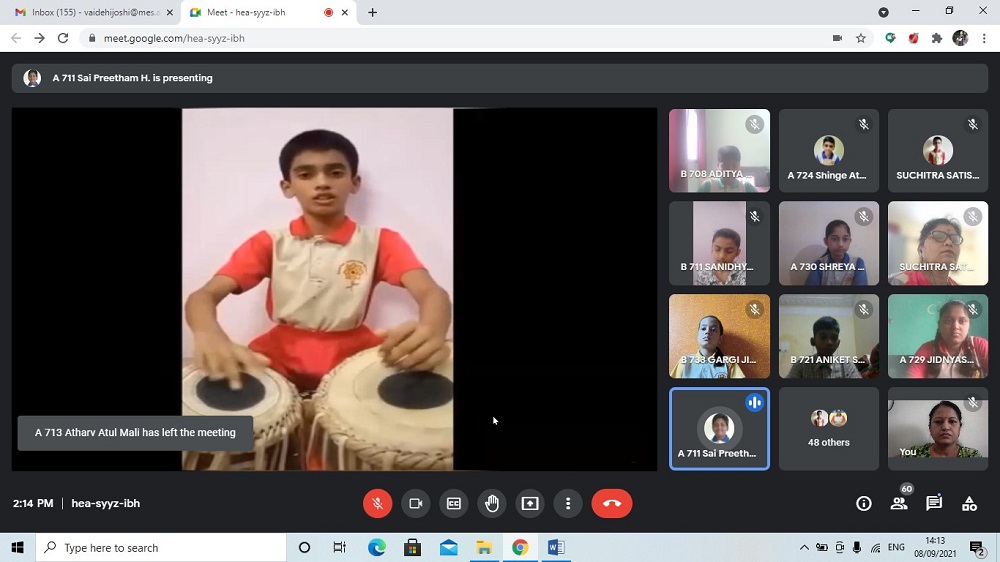Turn on closed captions
This screenshot has height=562, width=1000.
[x=453, y=503]
